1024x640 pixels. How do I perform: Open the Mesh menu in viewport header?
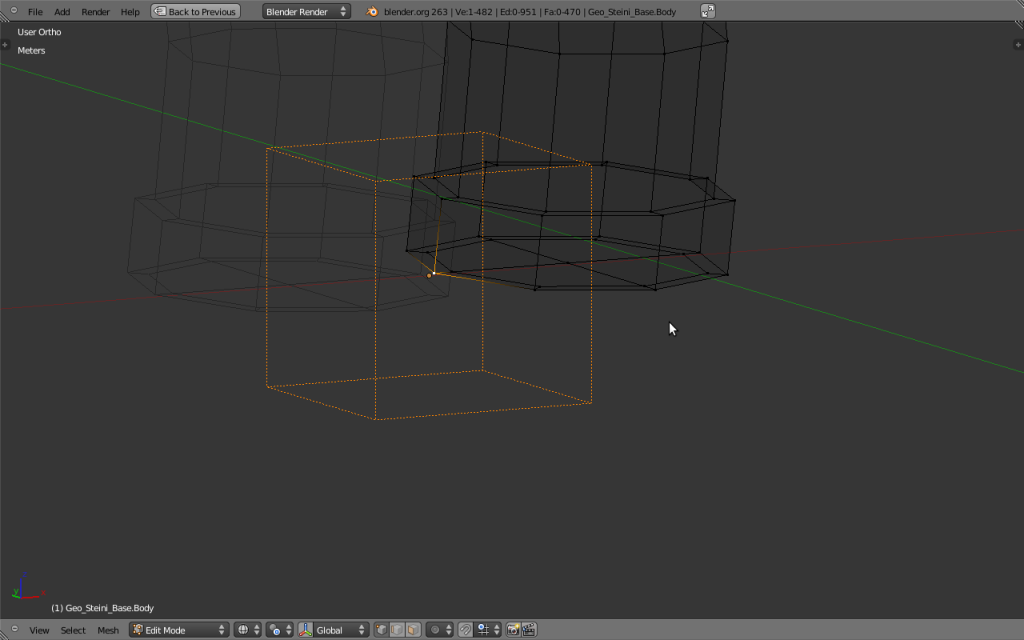[x=108, y=630]
